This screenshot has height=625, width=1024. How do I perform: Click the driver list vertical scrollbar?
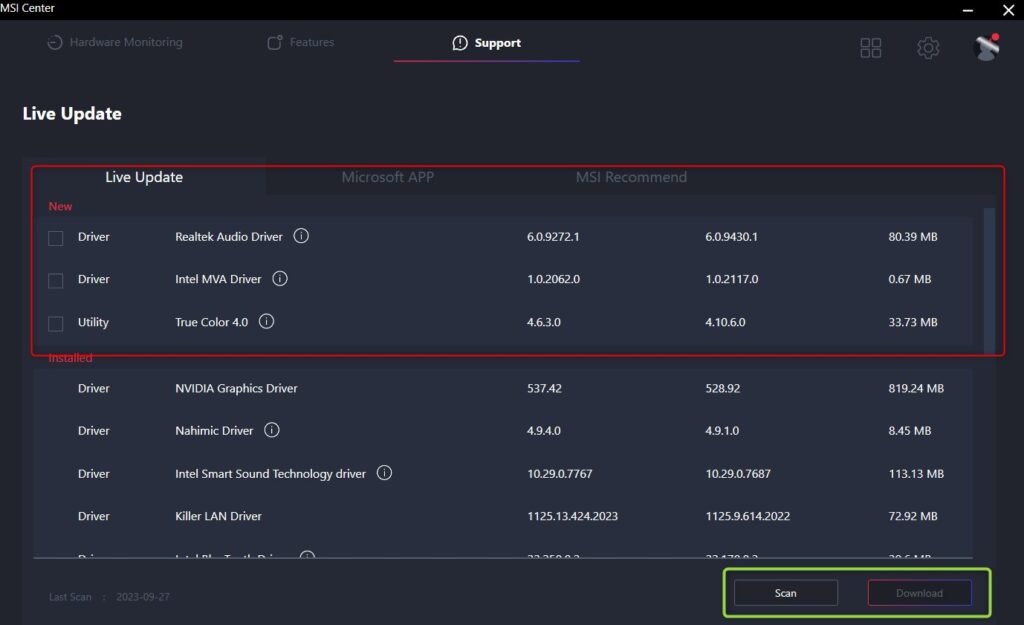pyautogui.click(x=989, y=281)
